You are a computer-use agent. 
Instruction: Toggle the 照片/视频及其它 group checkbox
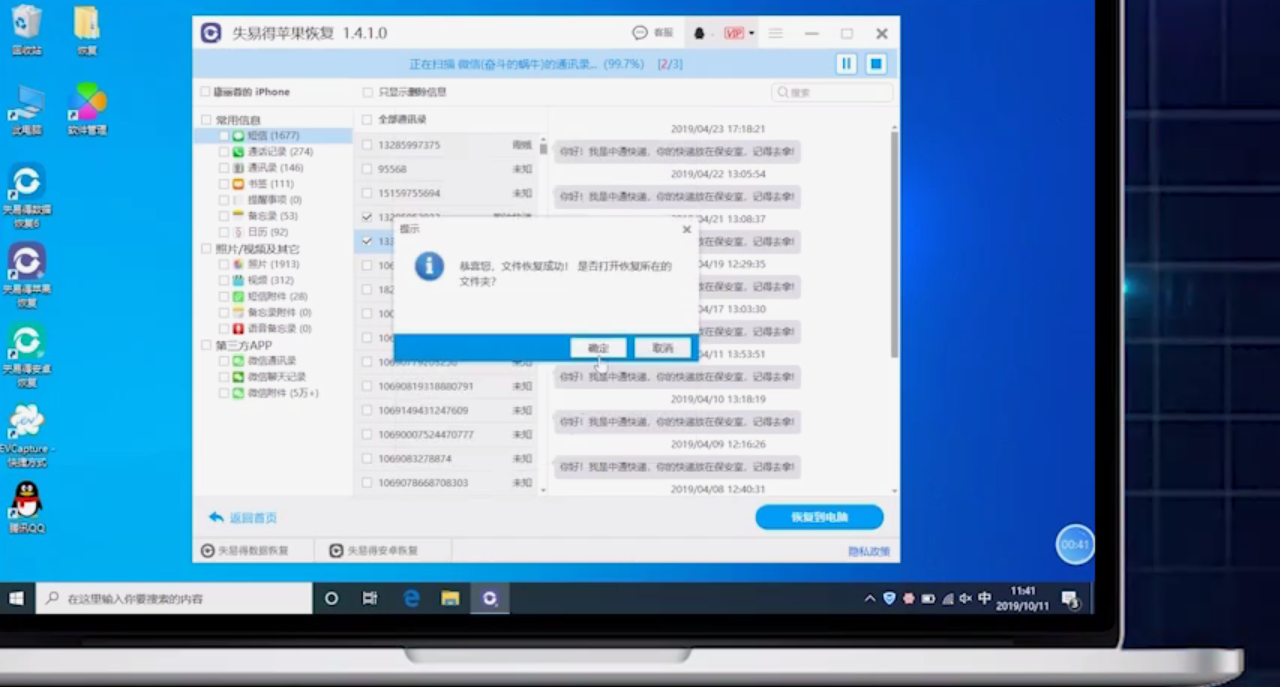206,249
